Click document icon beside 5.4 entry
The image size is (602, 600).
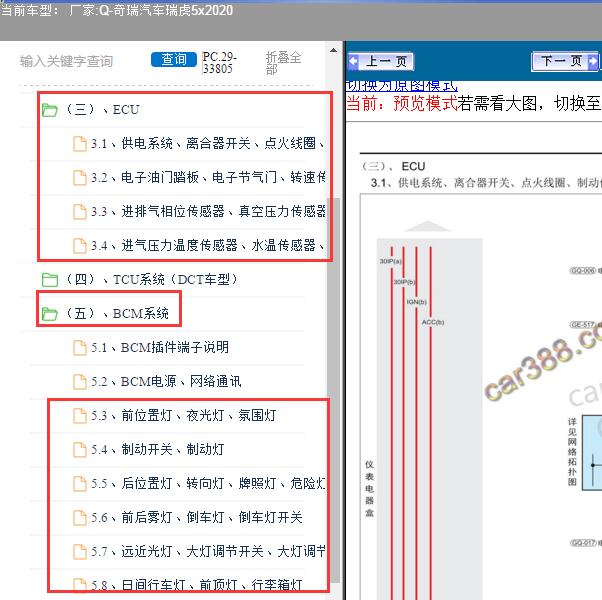(x=80, y=450)
